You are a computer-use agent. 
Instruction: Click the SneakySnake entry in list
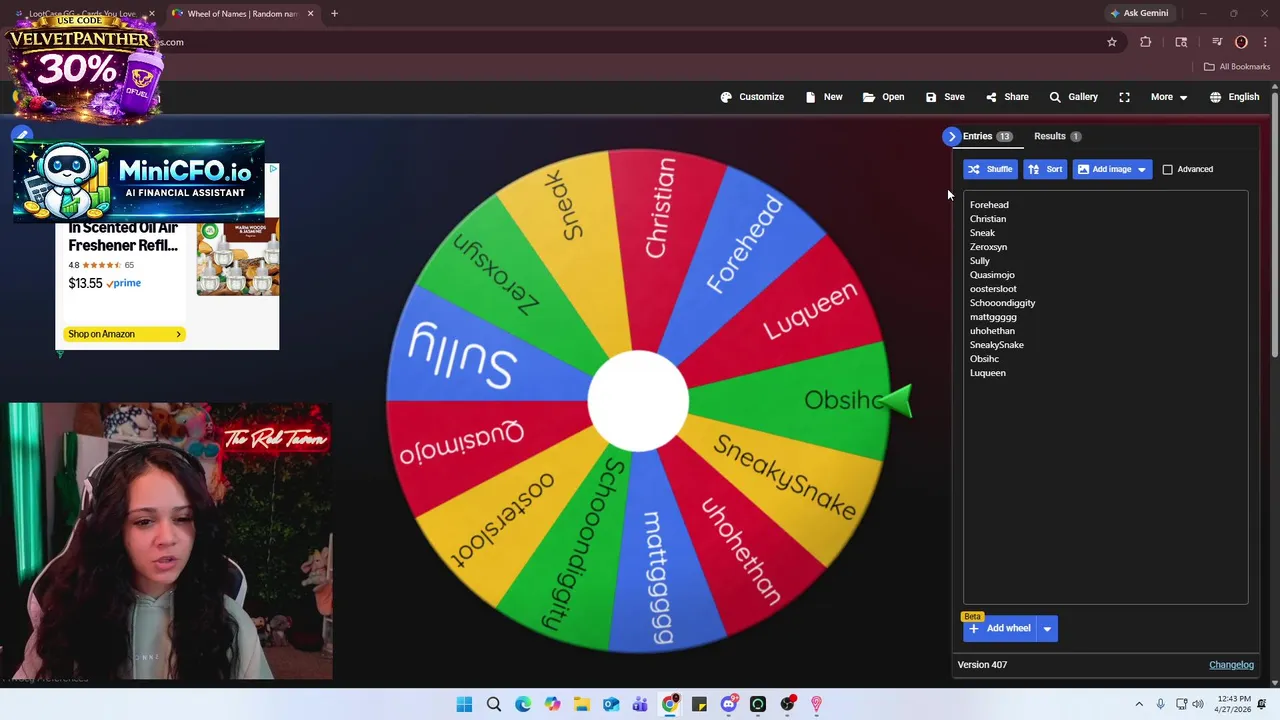point(997,345)
